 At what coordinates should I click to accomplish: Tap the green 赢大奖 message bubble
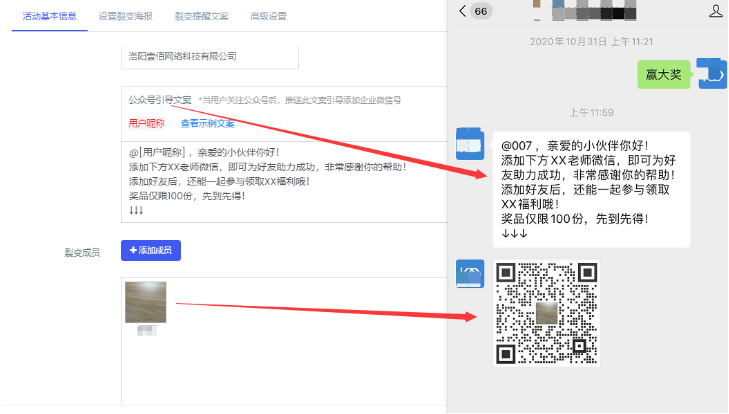click(x=663, y=74)
